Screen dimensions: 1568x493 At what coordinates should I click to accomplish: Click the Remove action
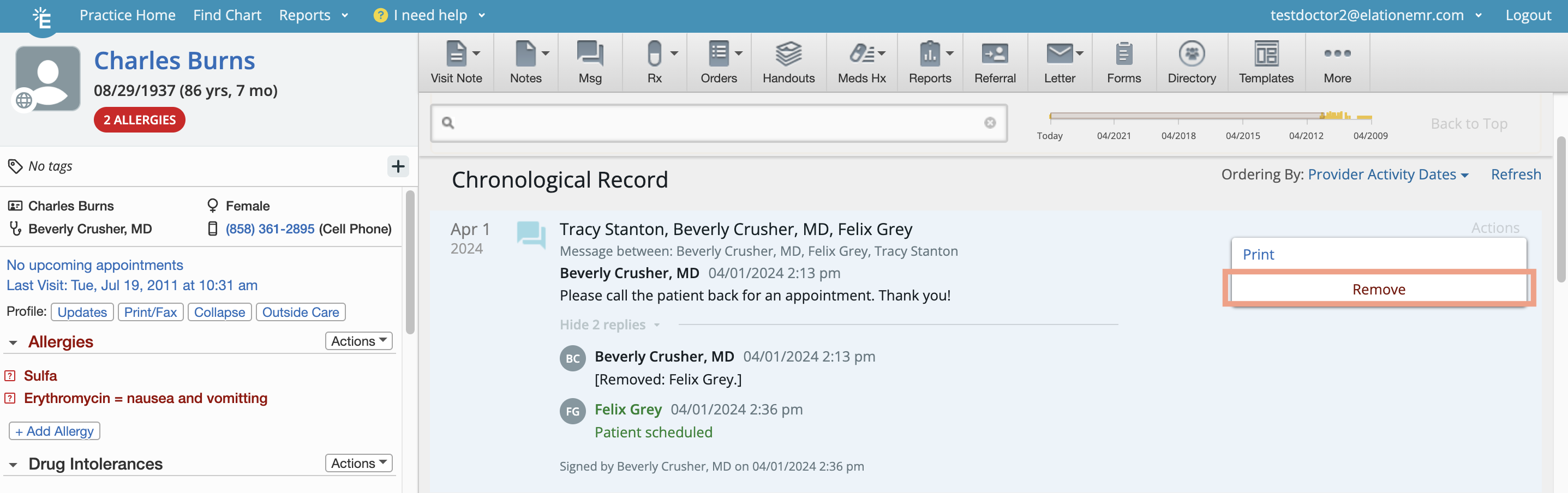click(1378, 289)
